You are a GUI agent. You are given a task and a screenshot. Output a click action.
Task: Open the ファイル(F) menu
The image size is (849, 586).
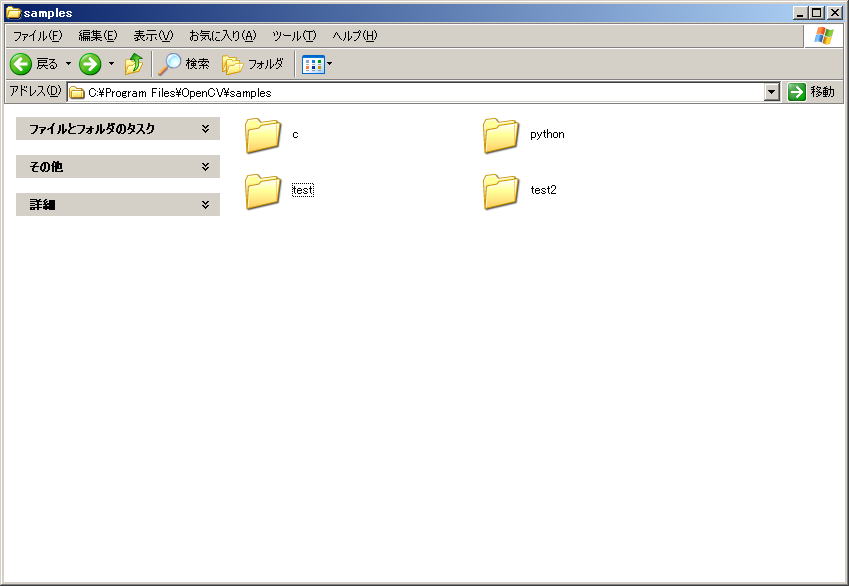(37, 36)
